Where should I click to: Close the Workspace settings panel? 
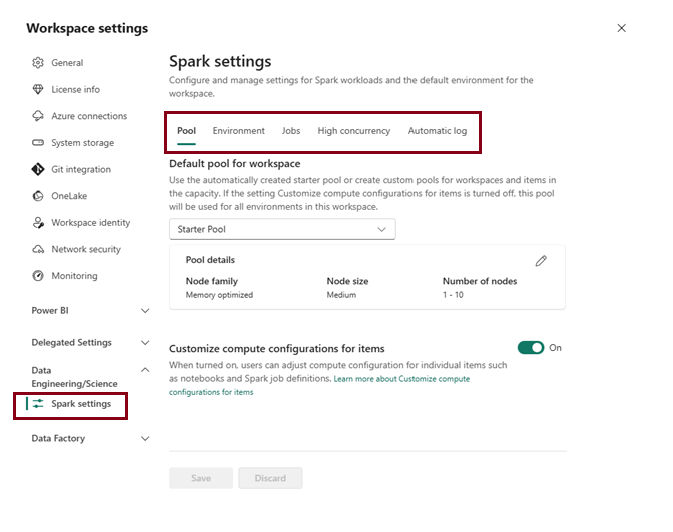point(621,28)
